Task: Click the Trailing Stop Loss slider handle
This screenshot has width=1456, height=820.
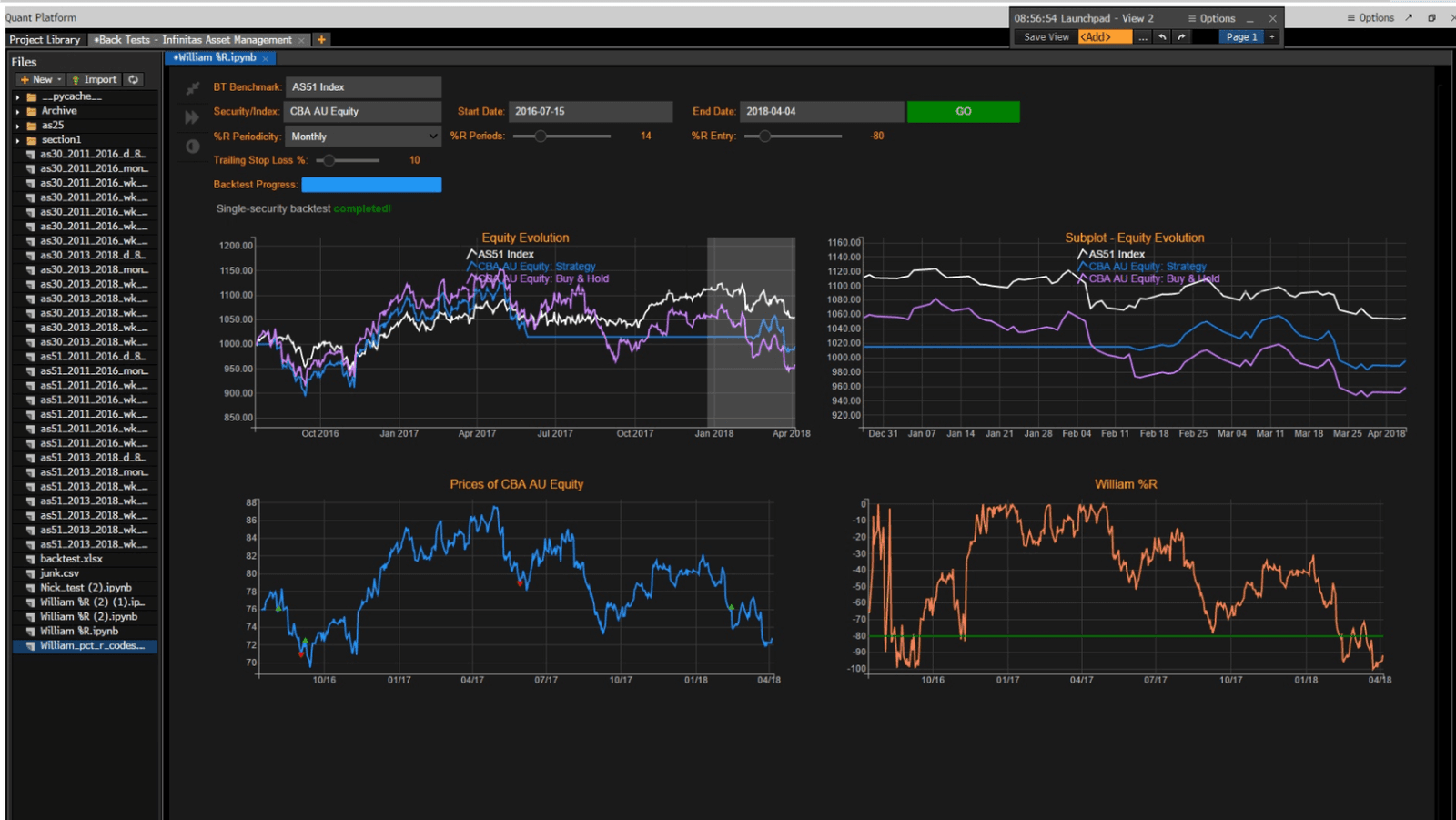Action: (x=329, y=160)
